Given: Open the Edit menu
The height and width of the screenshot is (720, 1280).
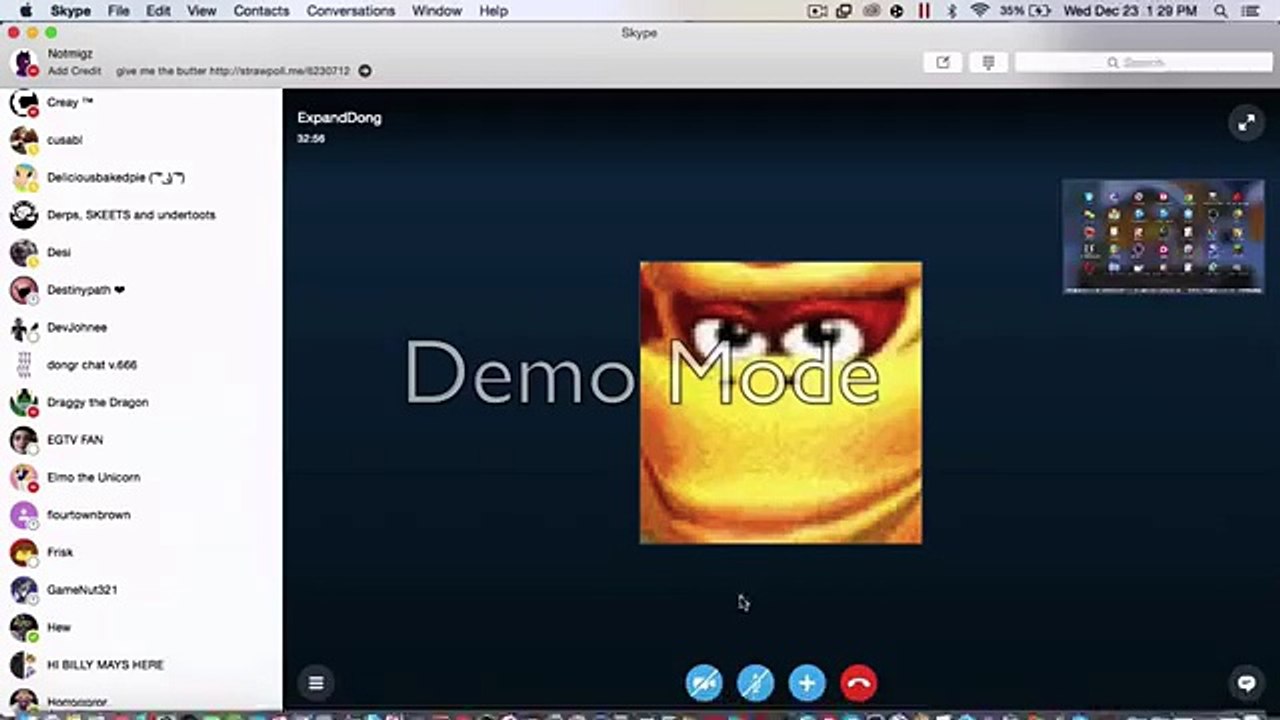Looking at the screenshot, I should click(x=158, y=11).
